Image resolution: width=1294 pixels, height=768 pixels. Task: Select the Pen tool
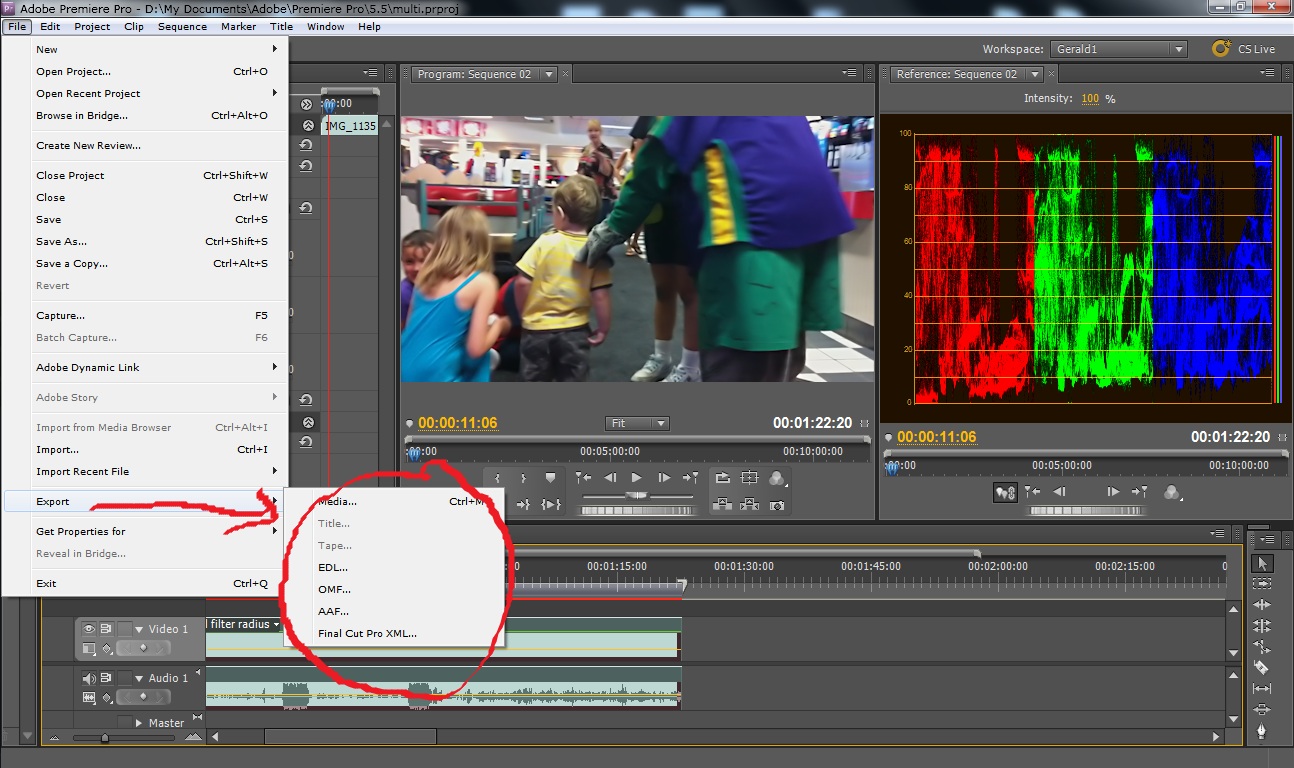coord(1261,731)
